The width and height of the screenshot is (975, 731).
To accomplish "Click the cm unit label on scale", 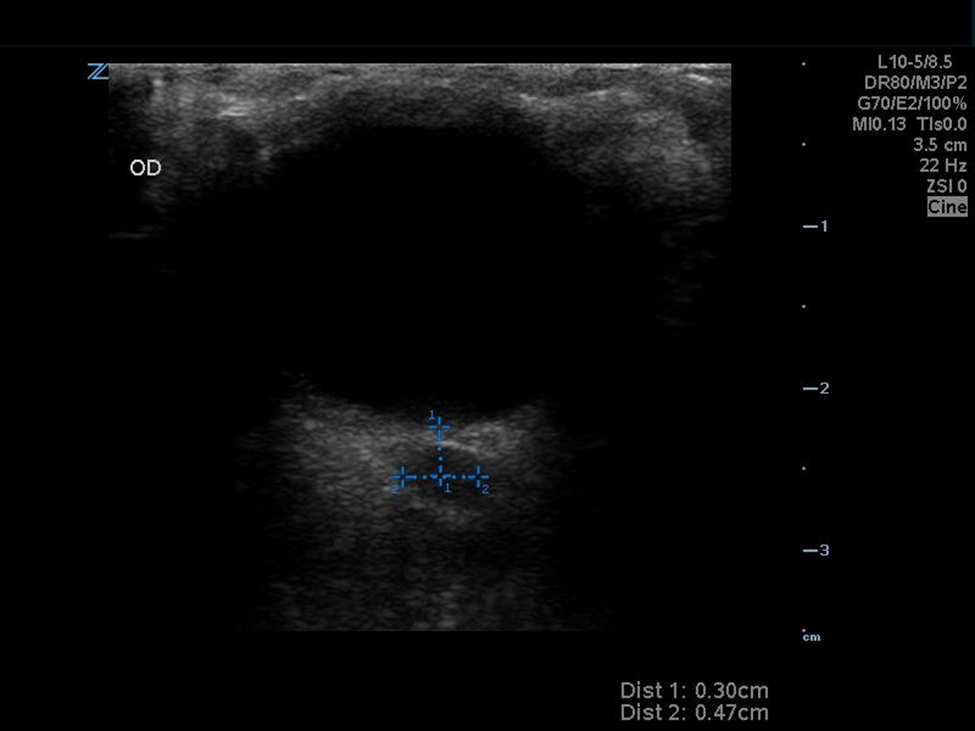I will (811, 637).
